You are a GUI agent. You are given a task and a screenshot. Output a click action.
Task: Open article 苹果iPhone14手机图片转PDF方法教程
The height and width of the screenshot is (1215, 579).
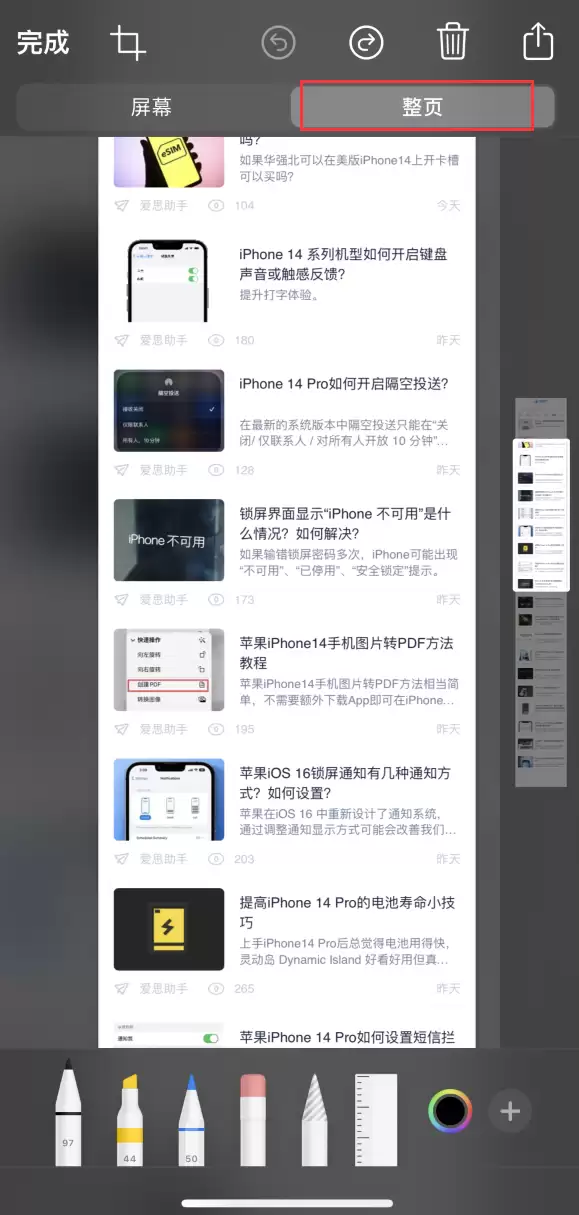[x=346, y=652]
